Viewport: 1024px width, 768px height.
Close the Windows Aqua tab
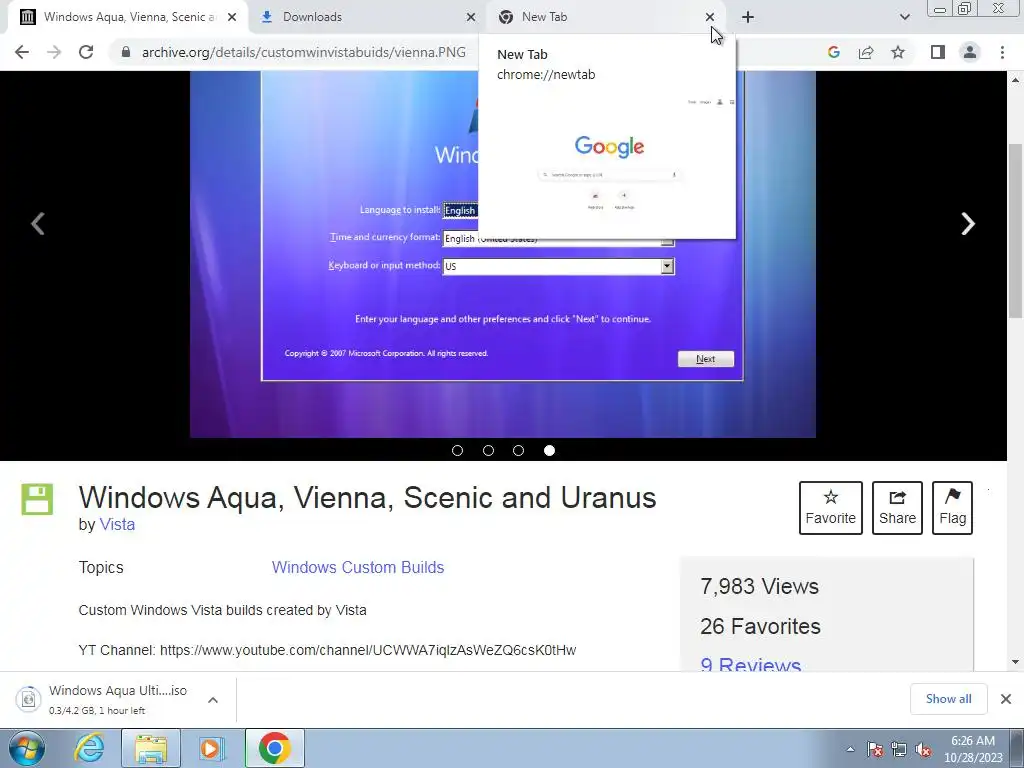pos(232,17)
